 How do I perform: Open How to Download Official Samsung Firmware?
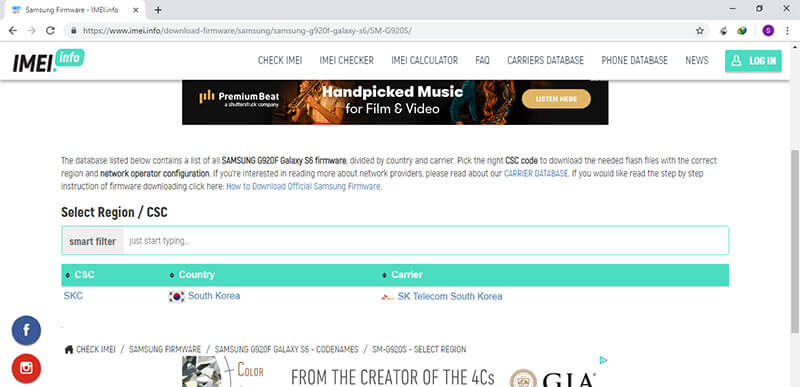pos(304,187)
